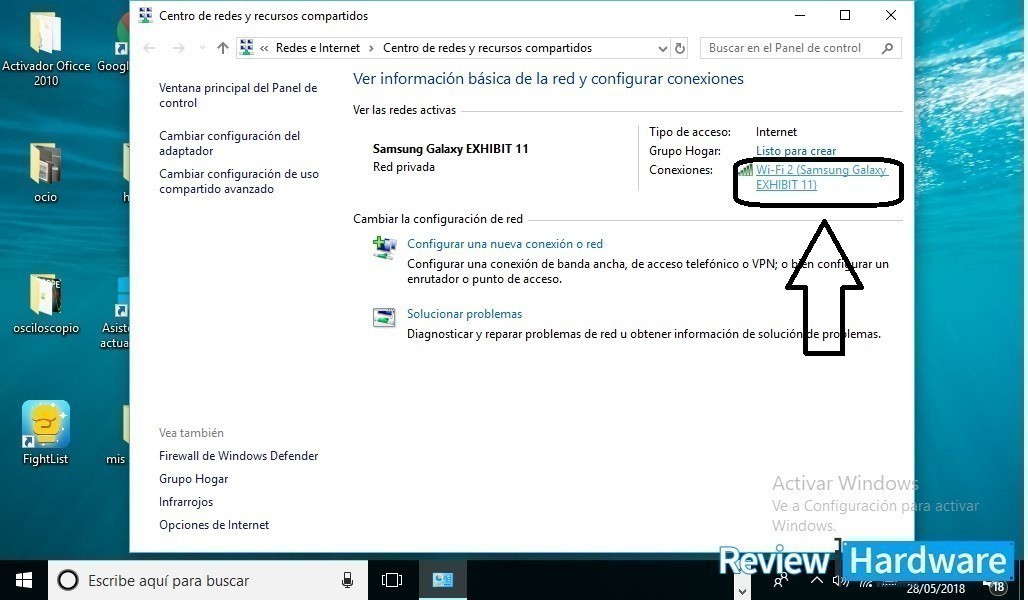Open 'Ventana principal del Panel de control'

tap(238, 95)
